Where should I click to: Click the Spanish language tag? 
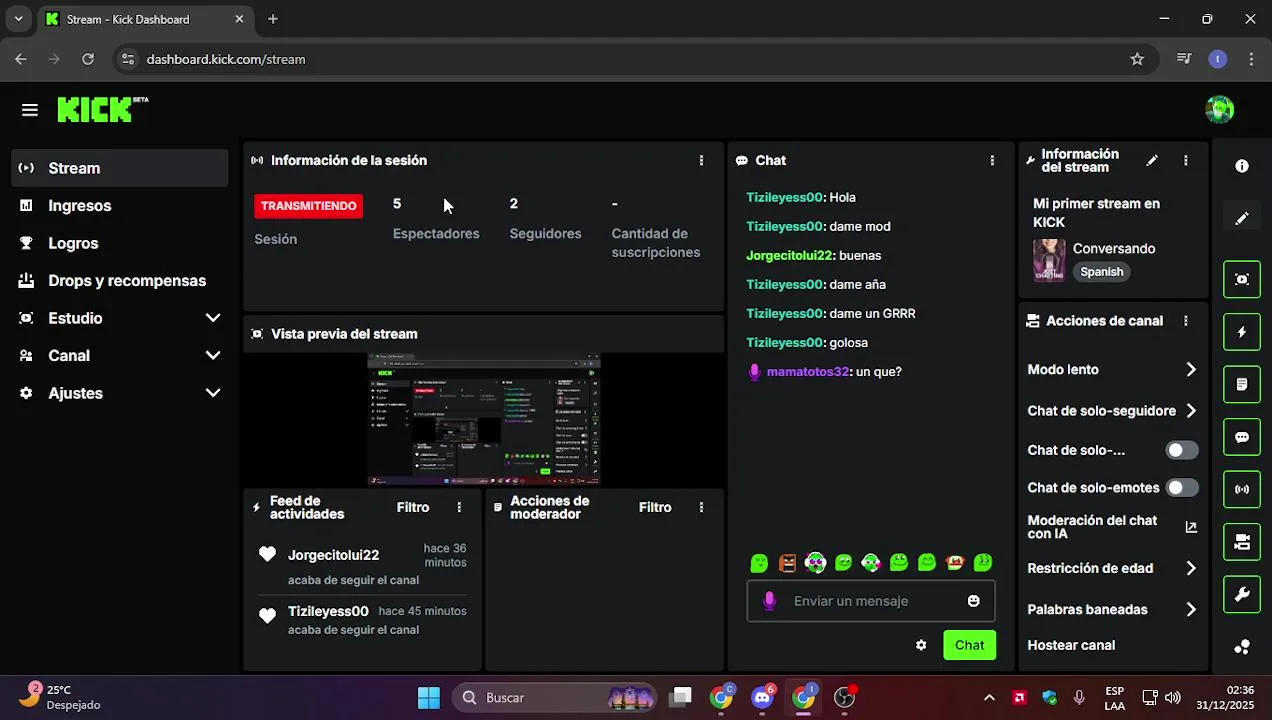1101,272
